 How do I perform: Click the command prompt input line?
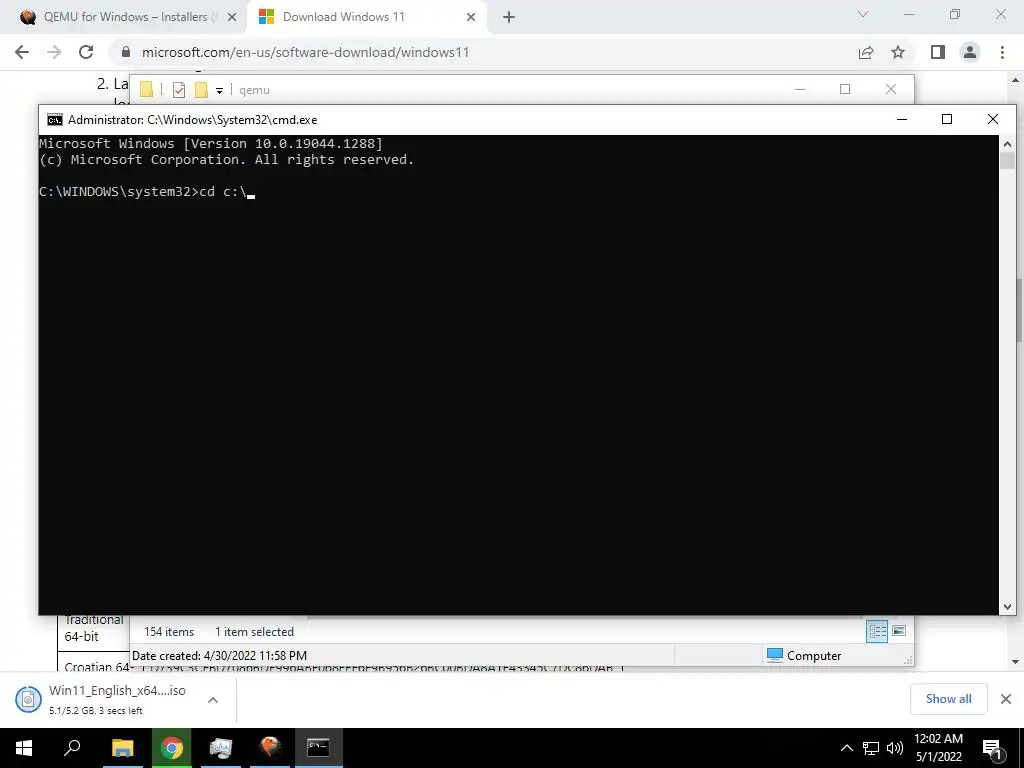tap(147, 192)
